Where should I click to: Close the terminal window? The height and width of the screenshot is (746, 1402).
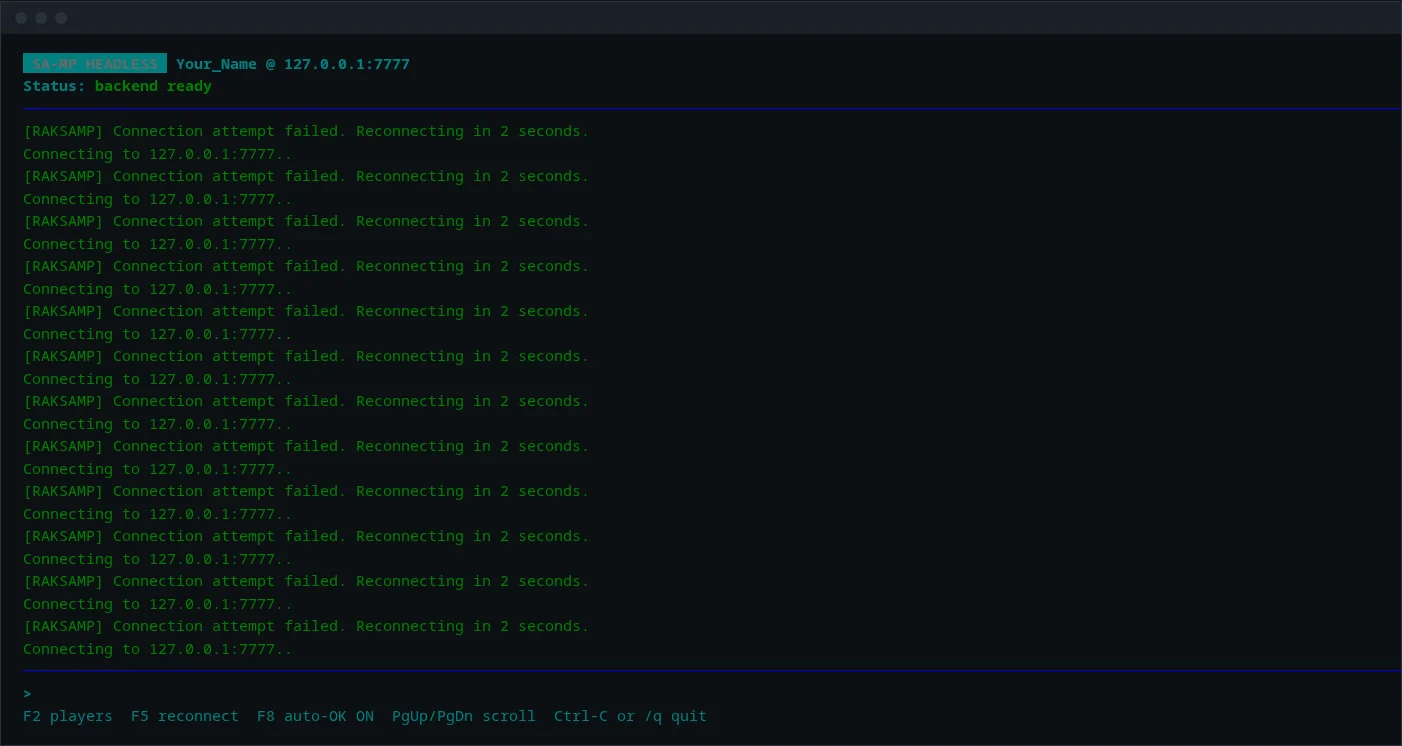(21, 18)
